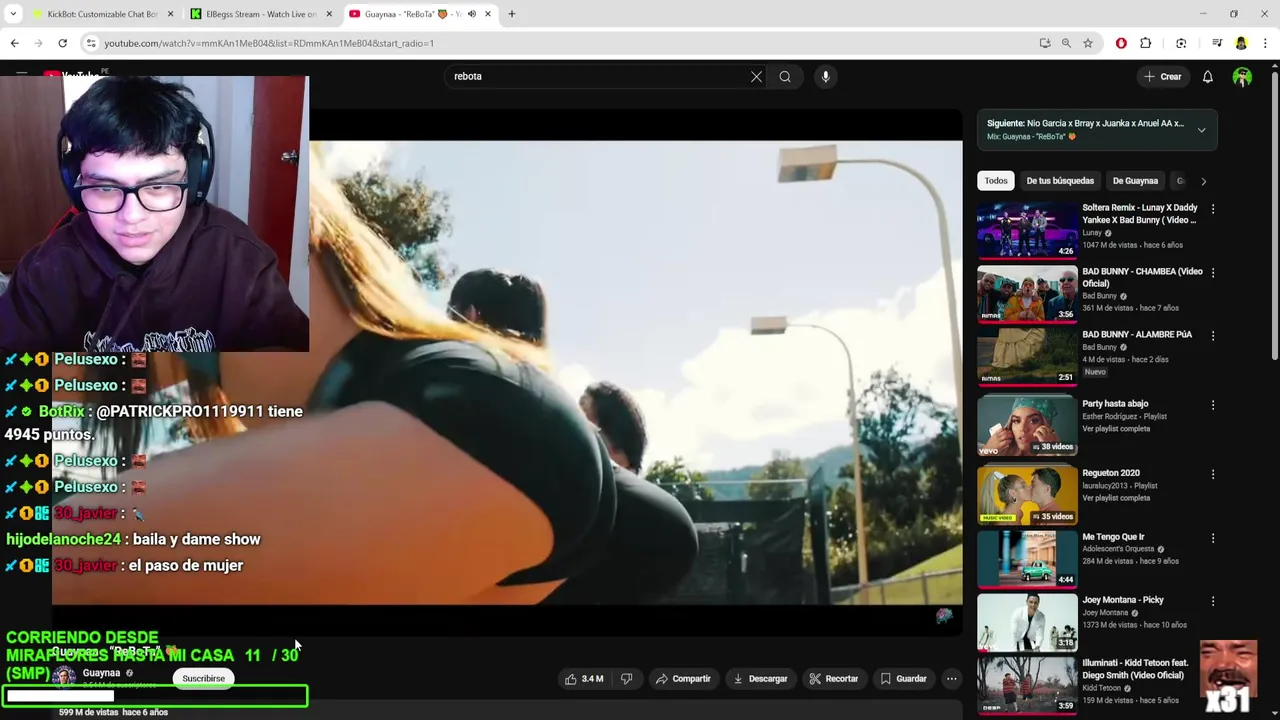Select De tus búsquedas filter chip
The height and width of the screenshot is (720, 1280).
pyautogui.click(x=1060, y=181)
